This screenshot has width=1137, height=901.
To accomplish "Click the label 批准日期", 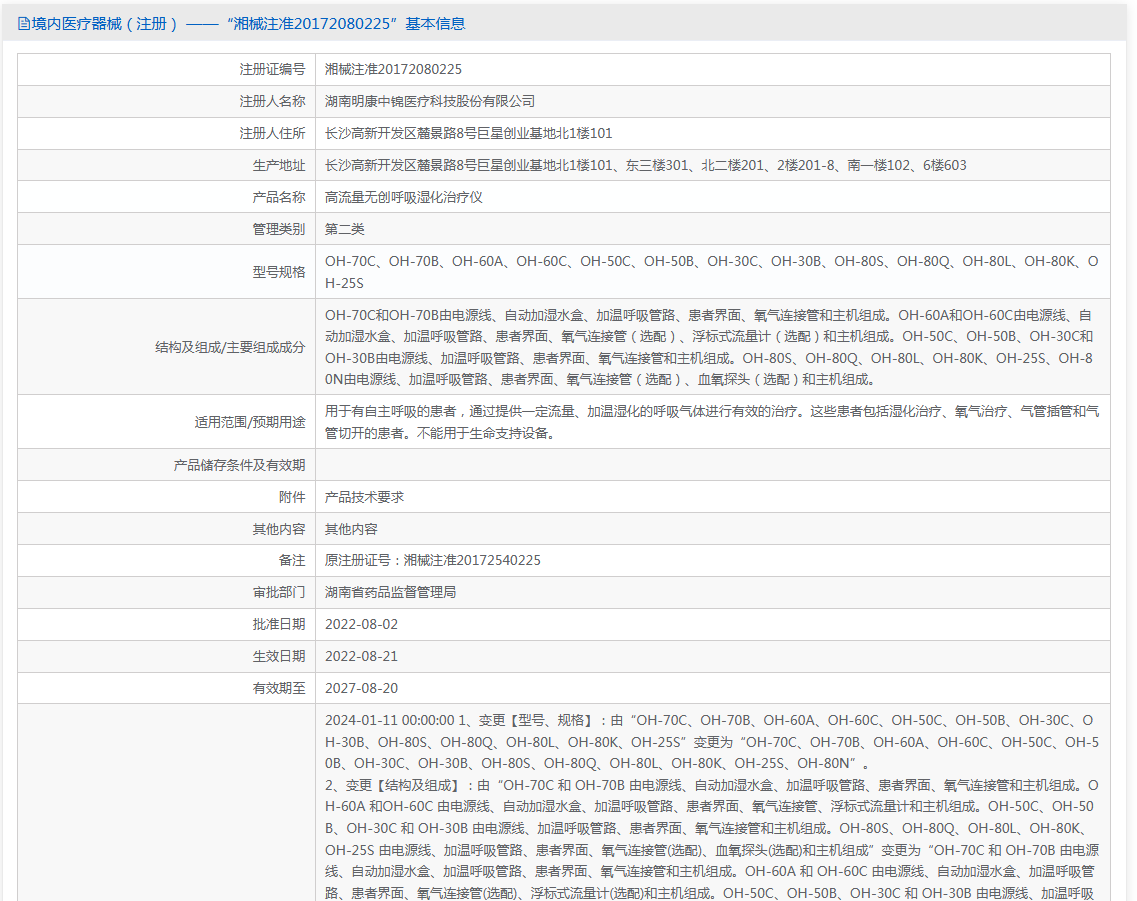I will [279, 624].
